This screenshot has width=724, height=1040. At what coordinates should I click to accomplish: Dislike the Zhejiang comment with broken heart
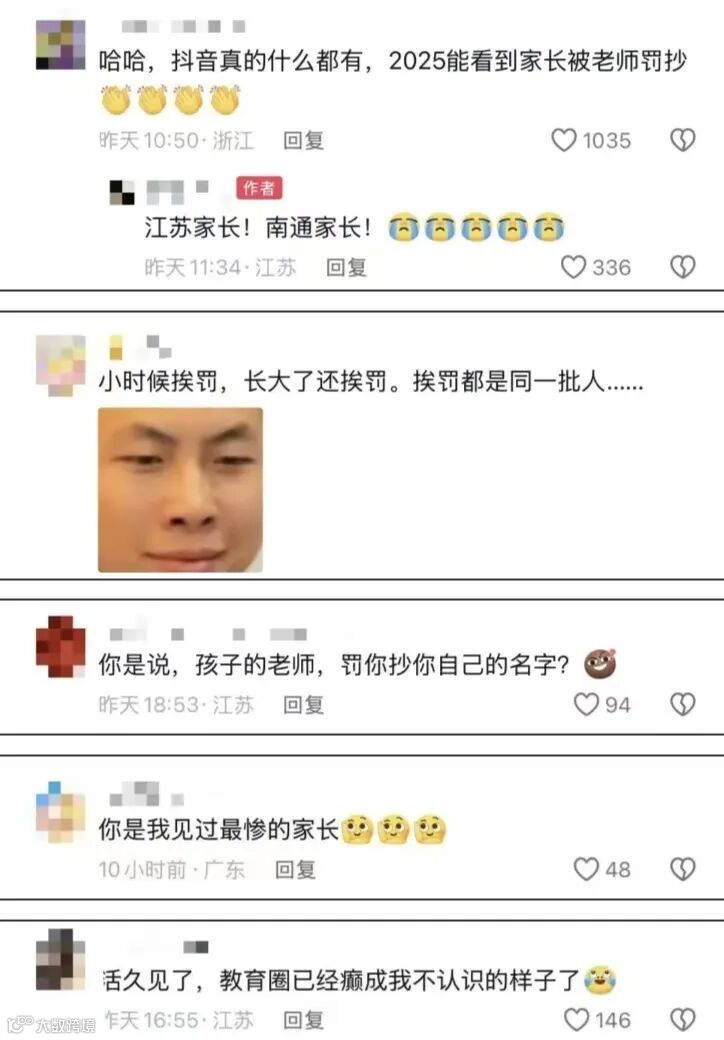tap(682, 140)
